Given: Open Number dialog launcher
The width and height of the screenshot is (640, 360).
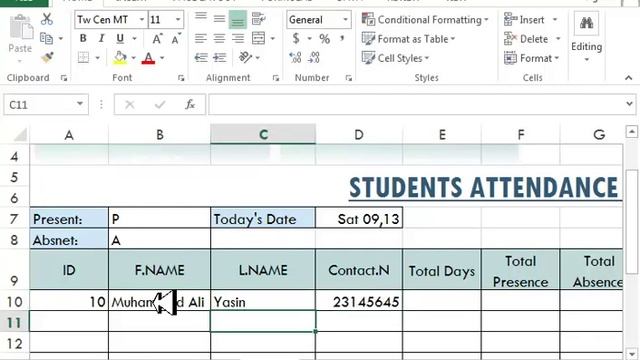Looking at the screenshot, I should pyautogui.click(x=349, y=78).
